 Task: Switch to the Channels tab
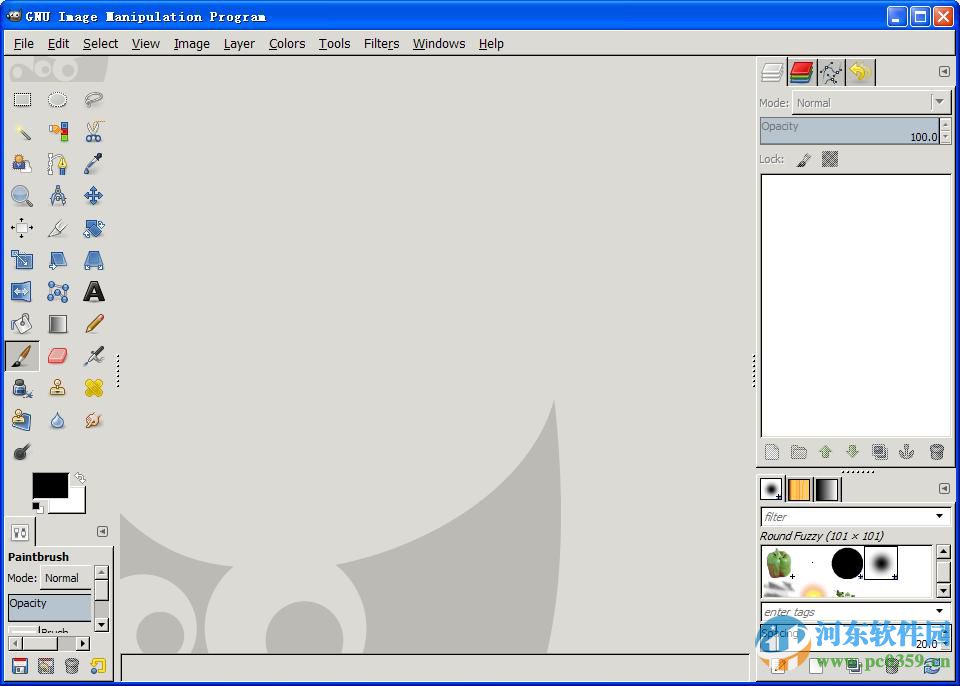pos(801,72)
